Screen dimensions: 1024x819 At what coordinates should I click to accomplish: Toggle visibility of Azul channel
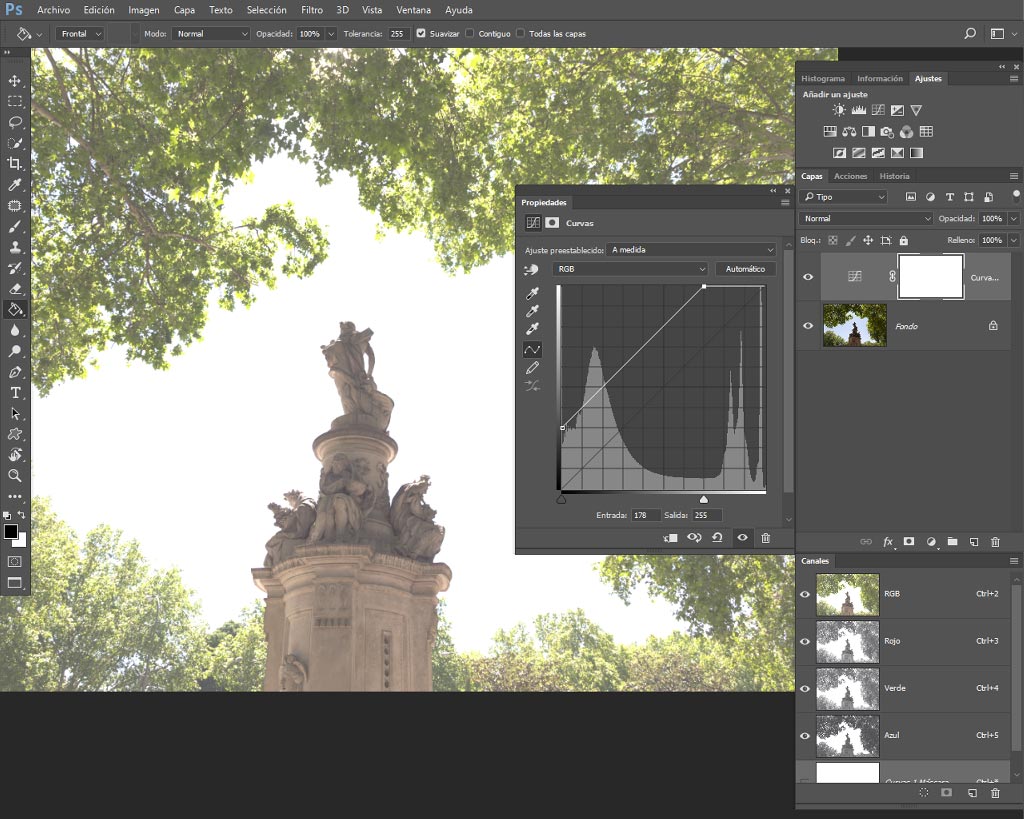point(805,735)
